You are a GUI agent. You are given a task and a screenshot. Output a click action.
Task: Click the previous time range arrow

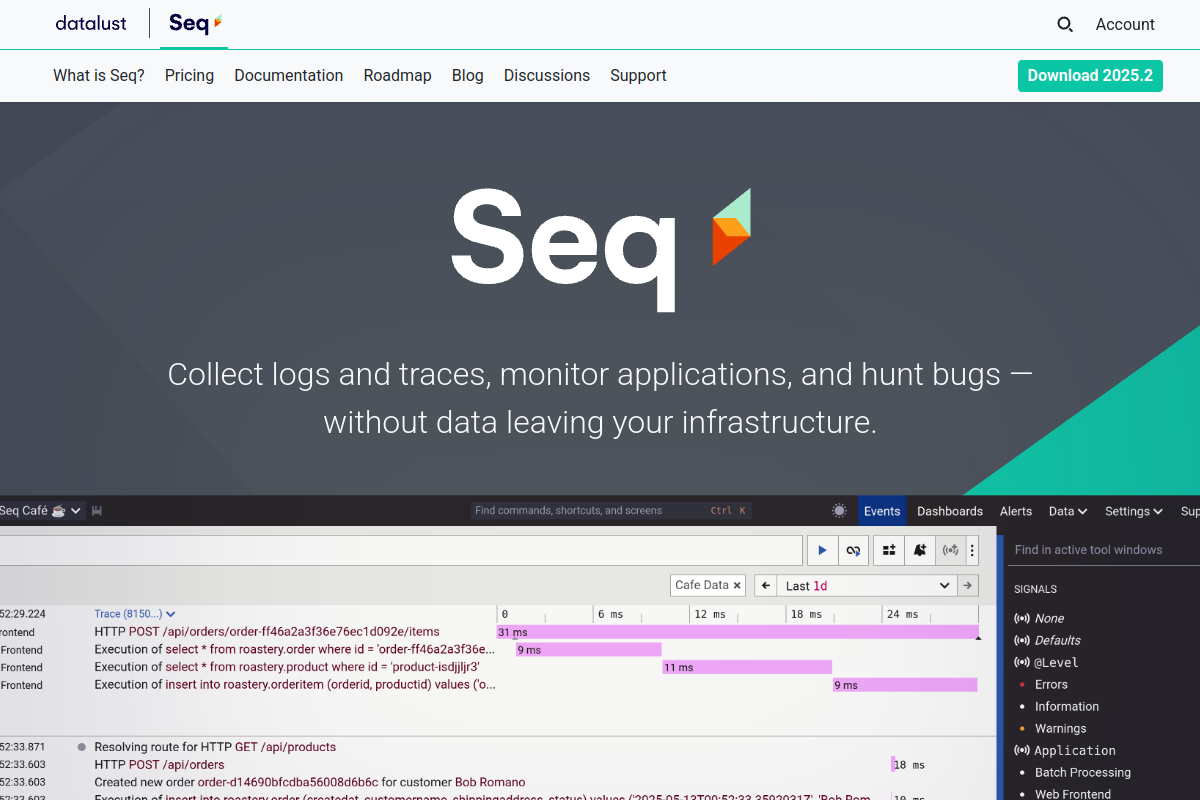click(766, 586)
